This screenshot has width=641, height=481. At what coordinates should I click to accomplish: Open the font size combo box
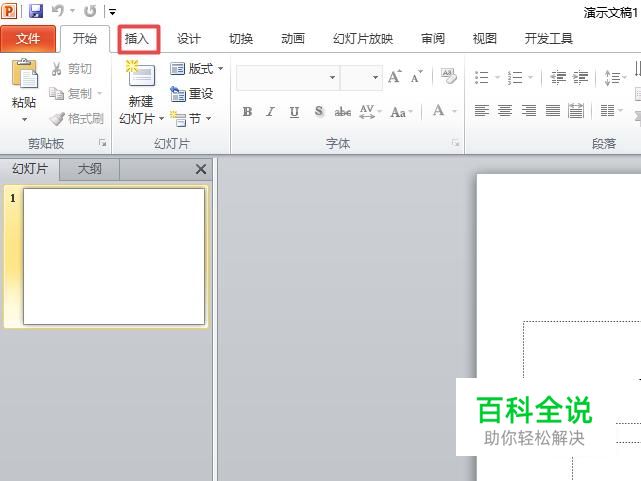pos(361,77)
